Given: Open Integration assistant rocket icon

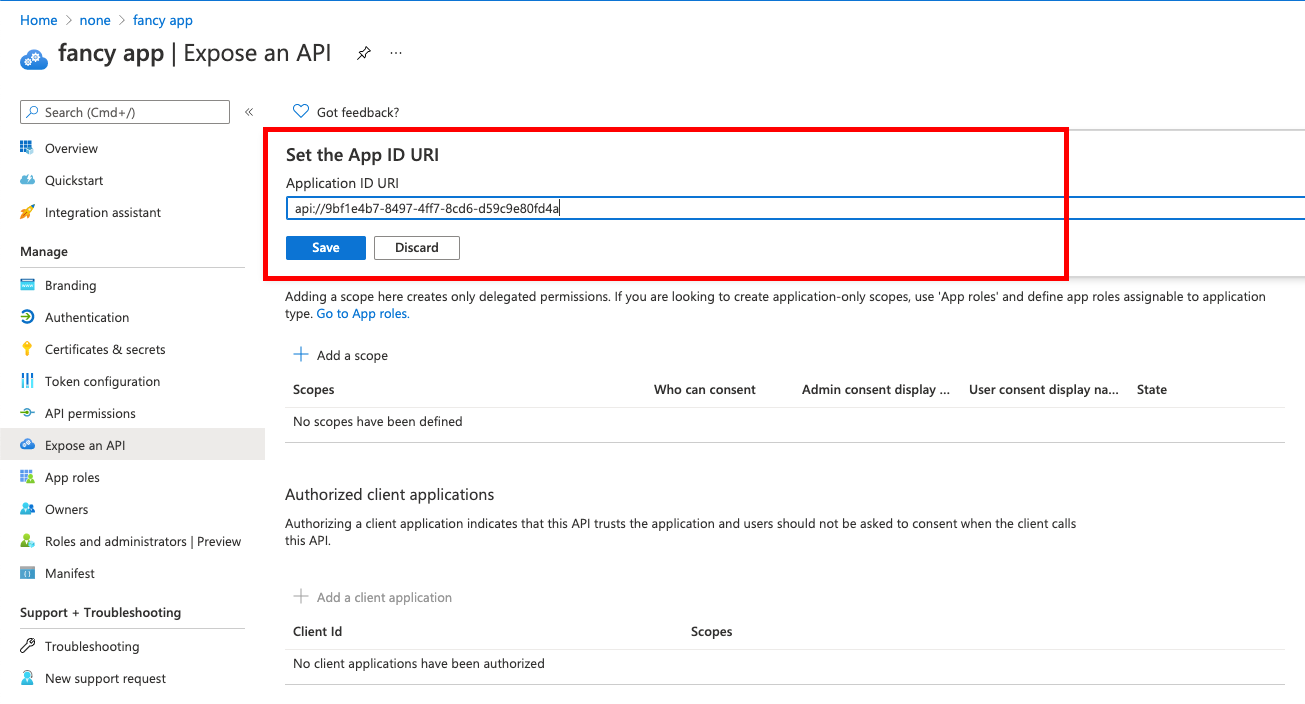Looking at the screenshot, I should tap(30, 212).
